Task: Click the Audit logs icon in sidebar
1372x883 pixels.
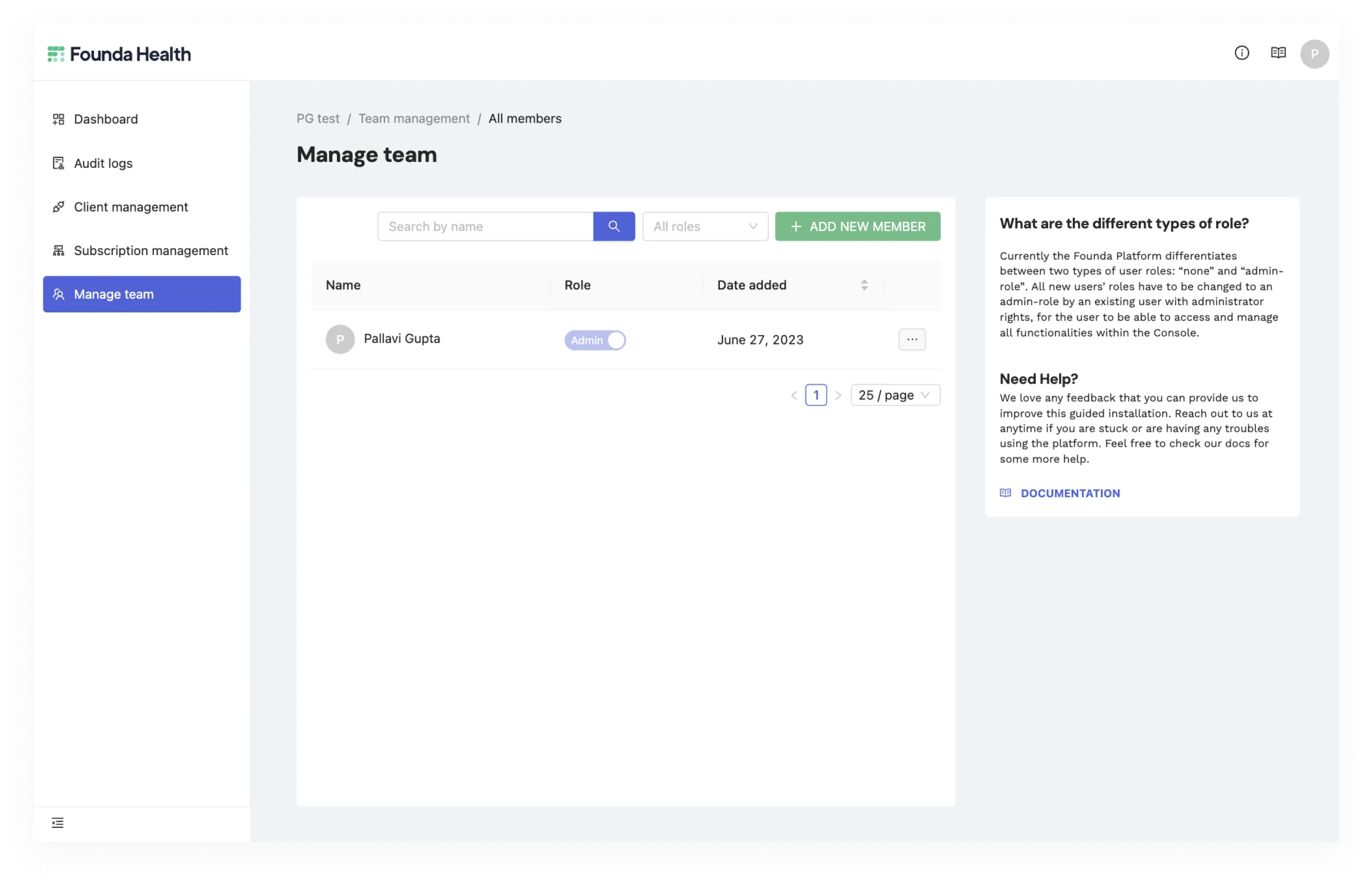Action: coord(58,163)
